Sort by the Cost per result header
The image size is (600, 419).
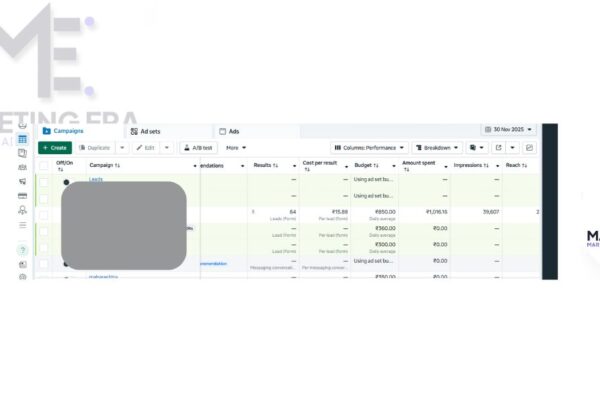coord(320,166)
